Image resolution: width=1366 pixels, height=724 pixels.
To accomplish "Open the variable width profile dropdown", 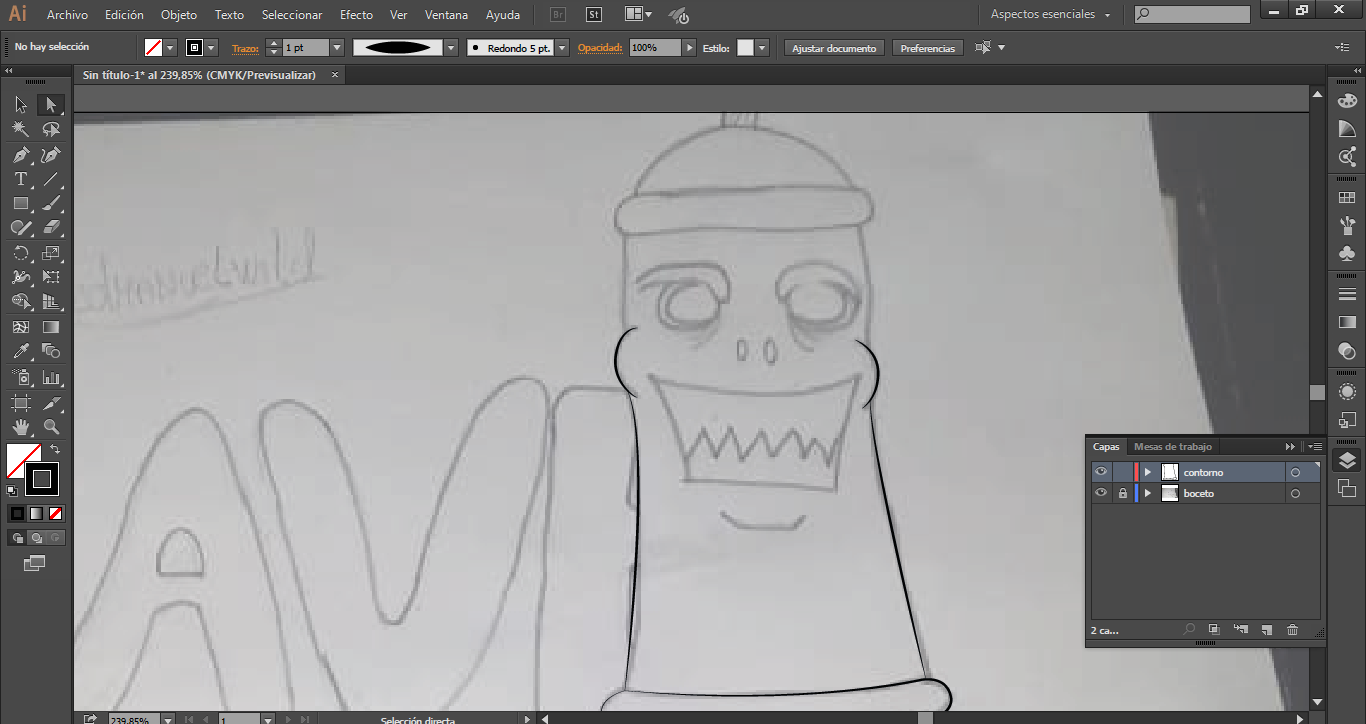I will click(x=451, y=48).
